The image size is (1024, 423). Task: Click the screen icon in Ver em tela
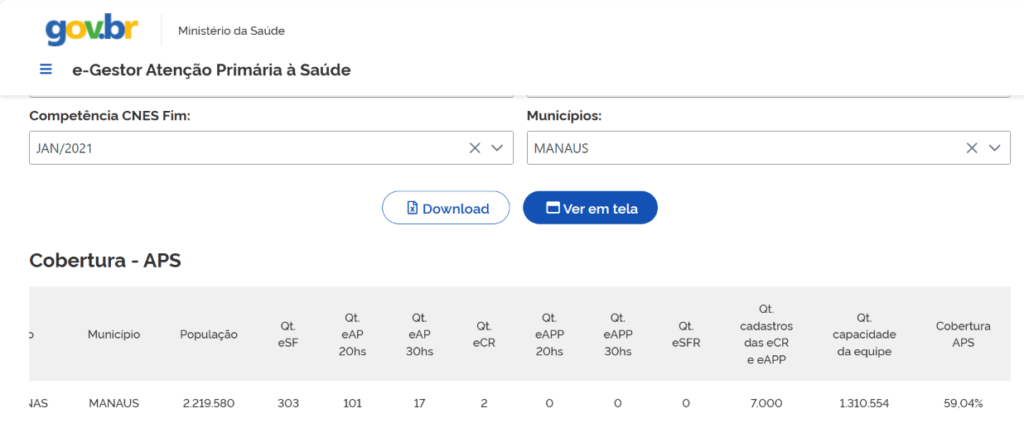(x=553, y=208)
